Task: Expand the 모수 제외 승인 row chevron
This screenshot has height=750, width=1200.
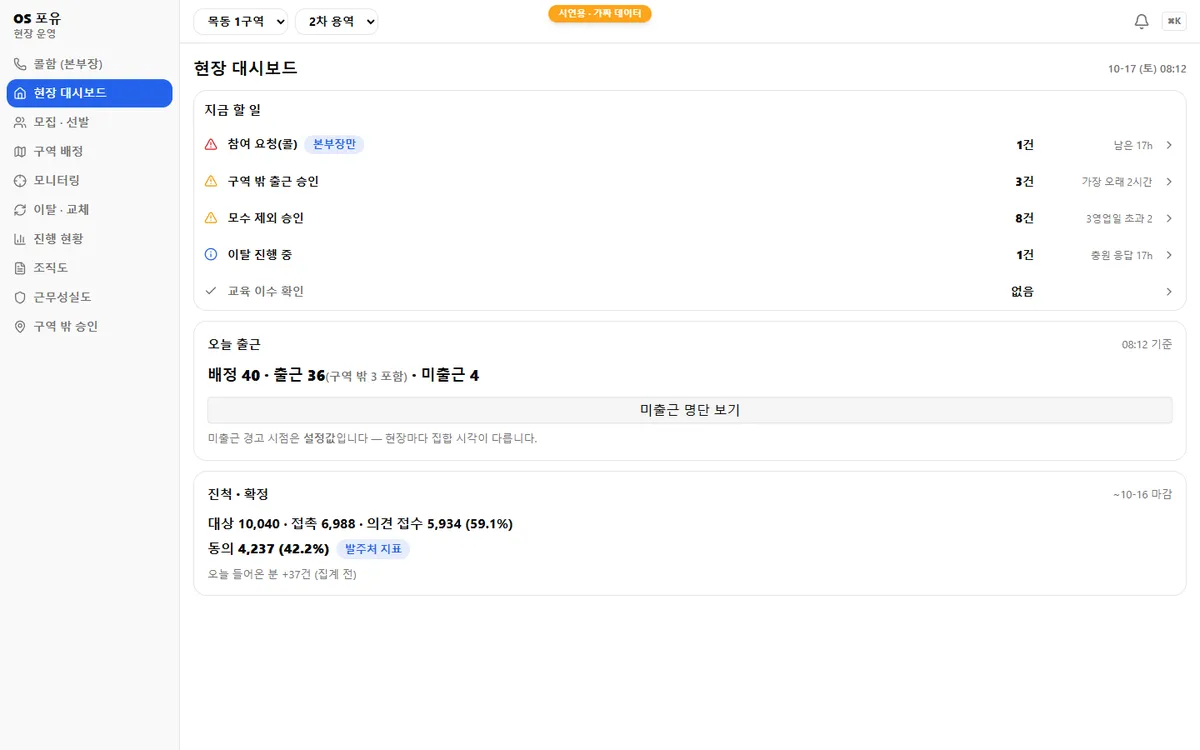Action: pos(1169,218)
